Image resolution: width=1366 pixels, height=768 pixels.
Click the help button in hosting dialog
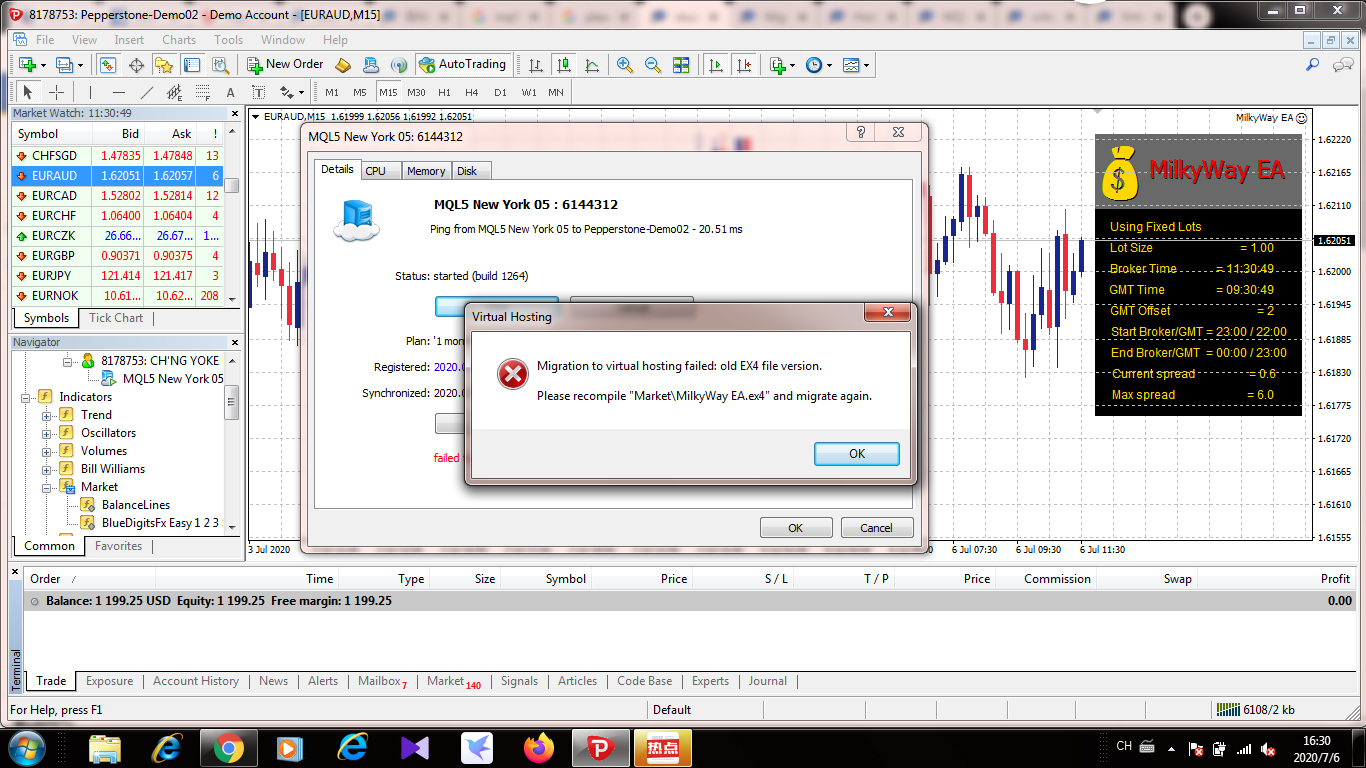[860, 133]
